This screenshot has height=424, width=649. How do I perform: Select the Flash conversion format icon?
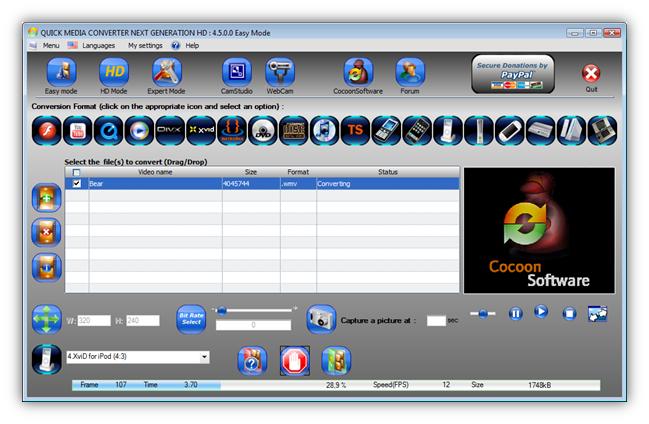coord(47,130)
